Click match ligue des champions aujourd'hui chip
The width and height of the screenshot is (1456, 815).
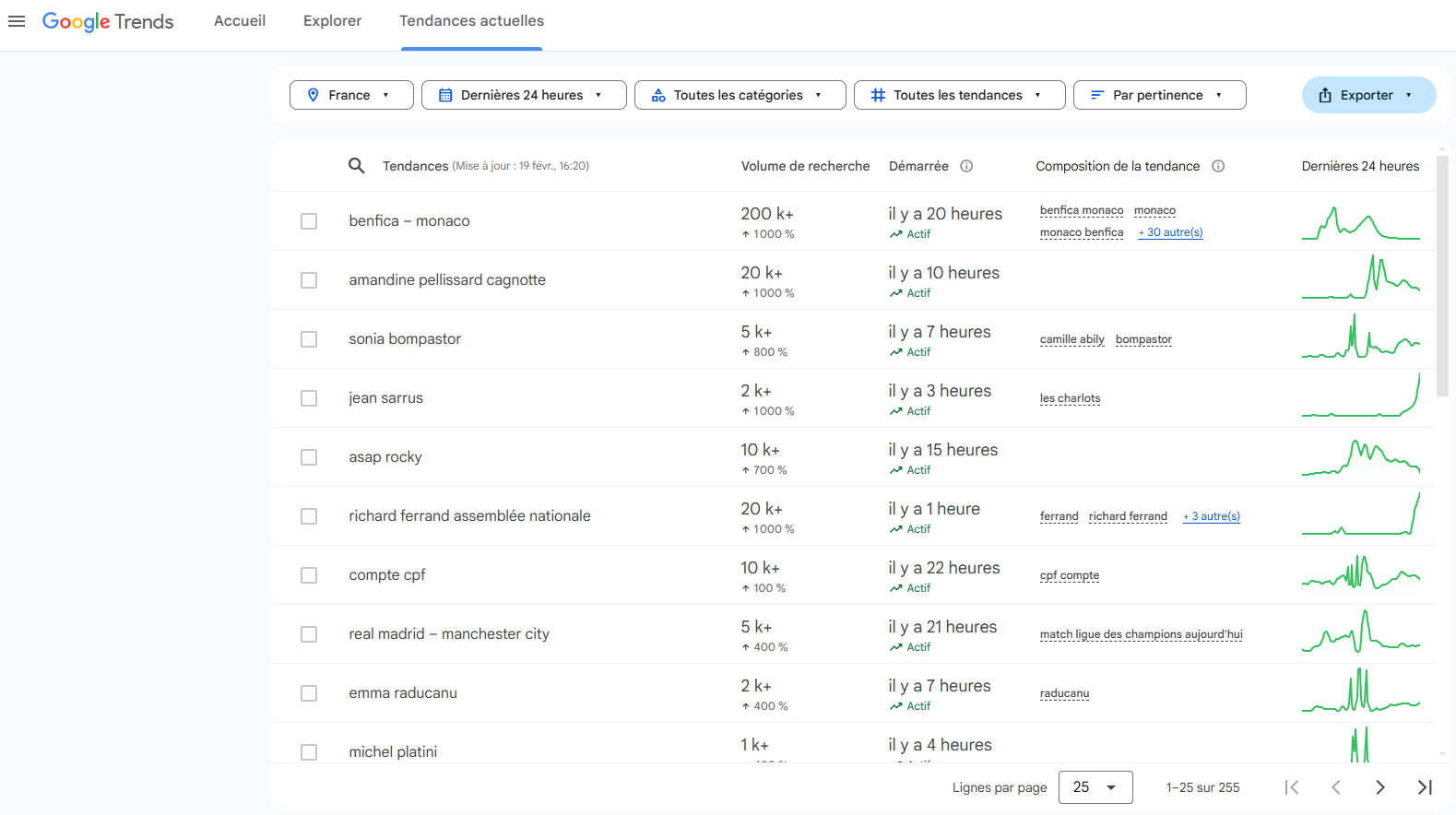click(x=1142, y=634)
